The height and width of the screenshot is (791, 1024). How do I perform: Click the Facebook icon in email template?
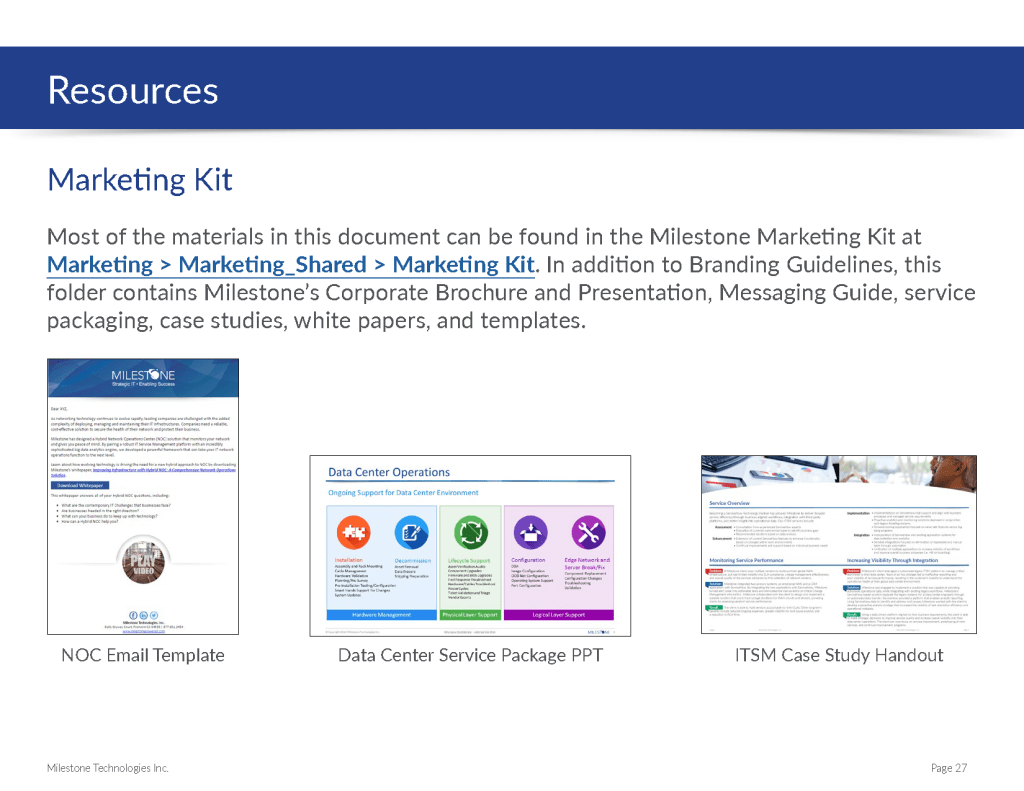(x=133, y=614)
